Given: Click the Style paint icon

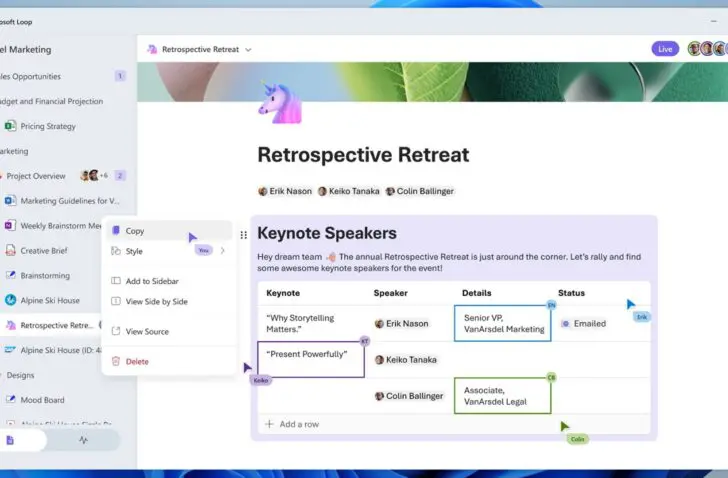Looking at the screenshot, I should pos(116,251).
